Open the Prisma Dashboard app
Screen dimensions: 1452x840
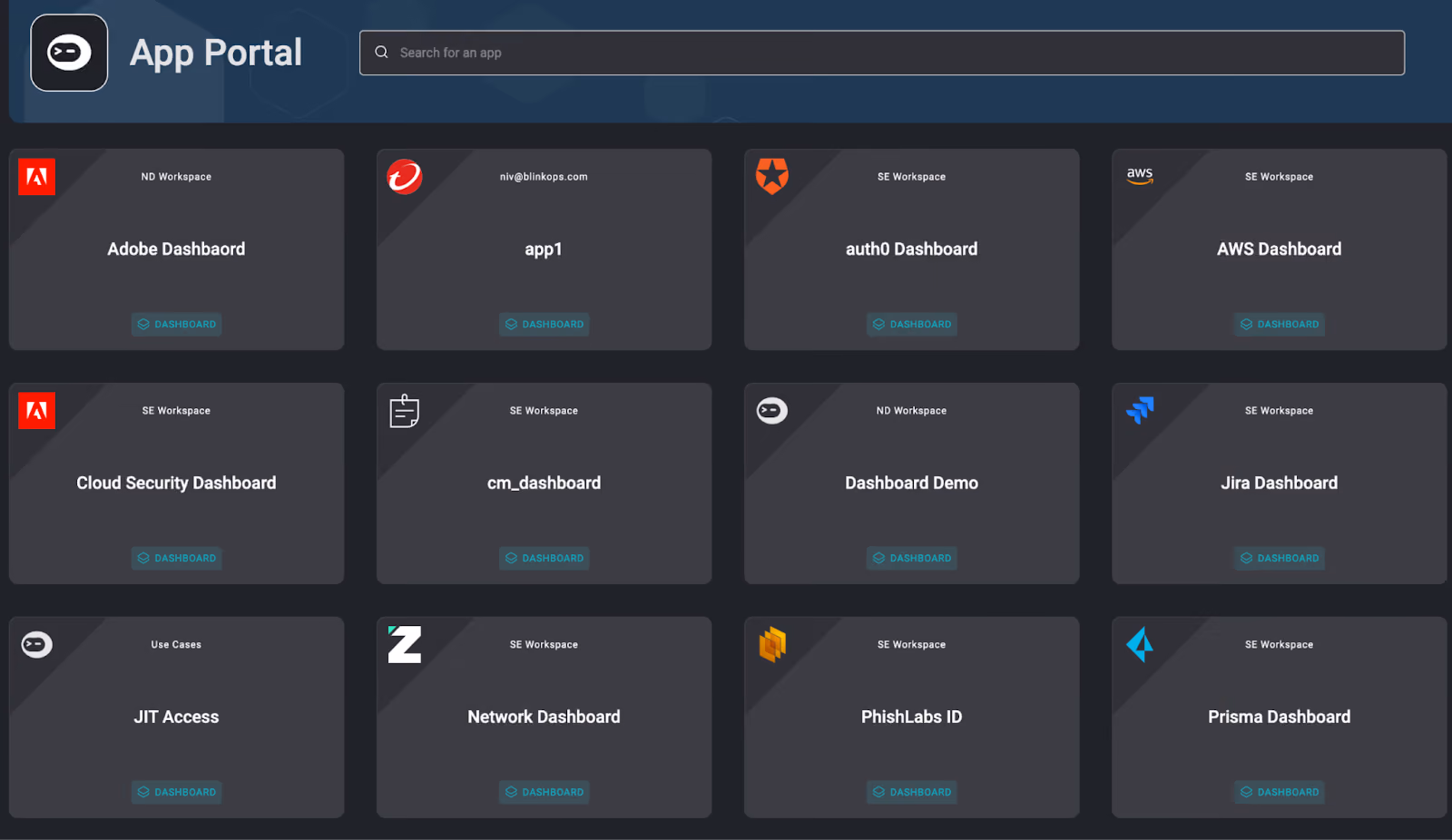pyautogui.click(x=1279, y=718)
